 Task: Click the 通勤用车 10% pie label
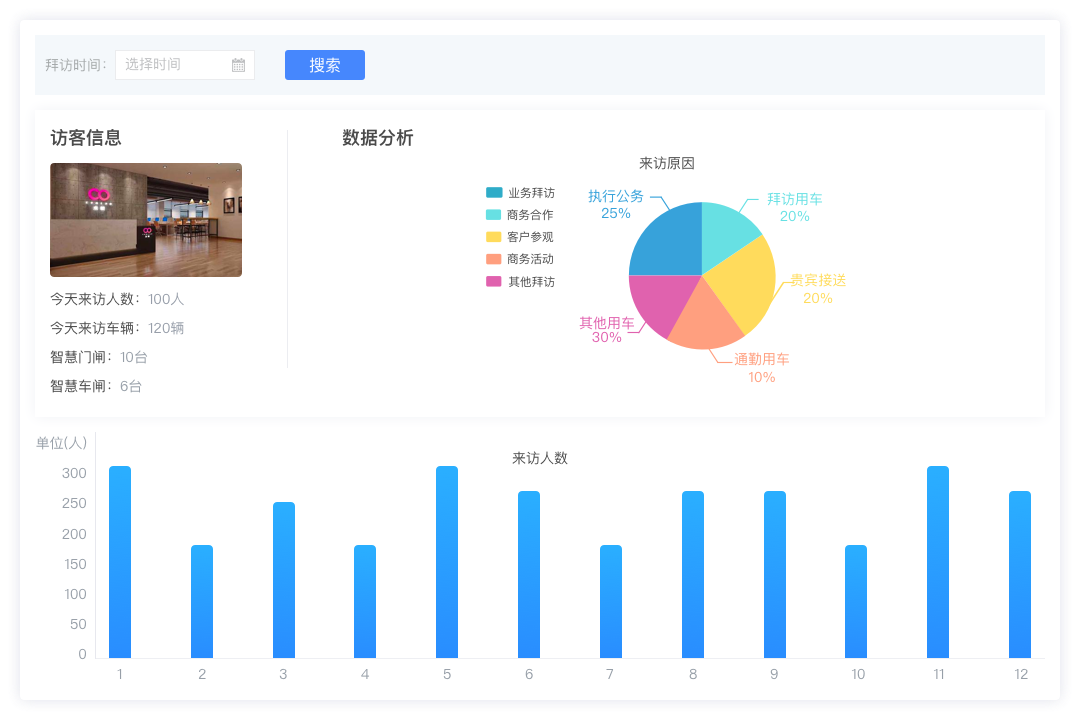coord(761,368)
